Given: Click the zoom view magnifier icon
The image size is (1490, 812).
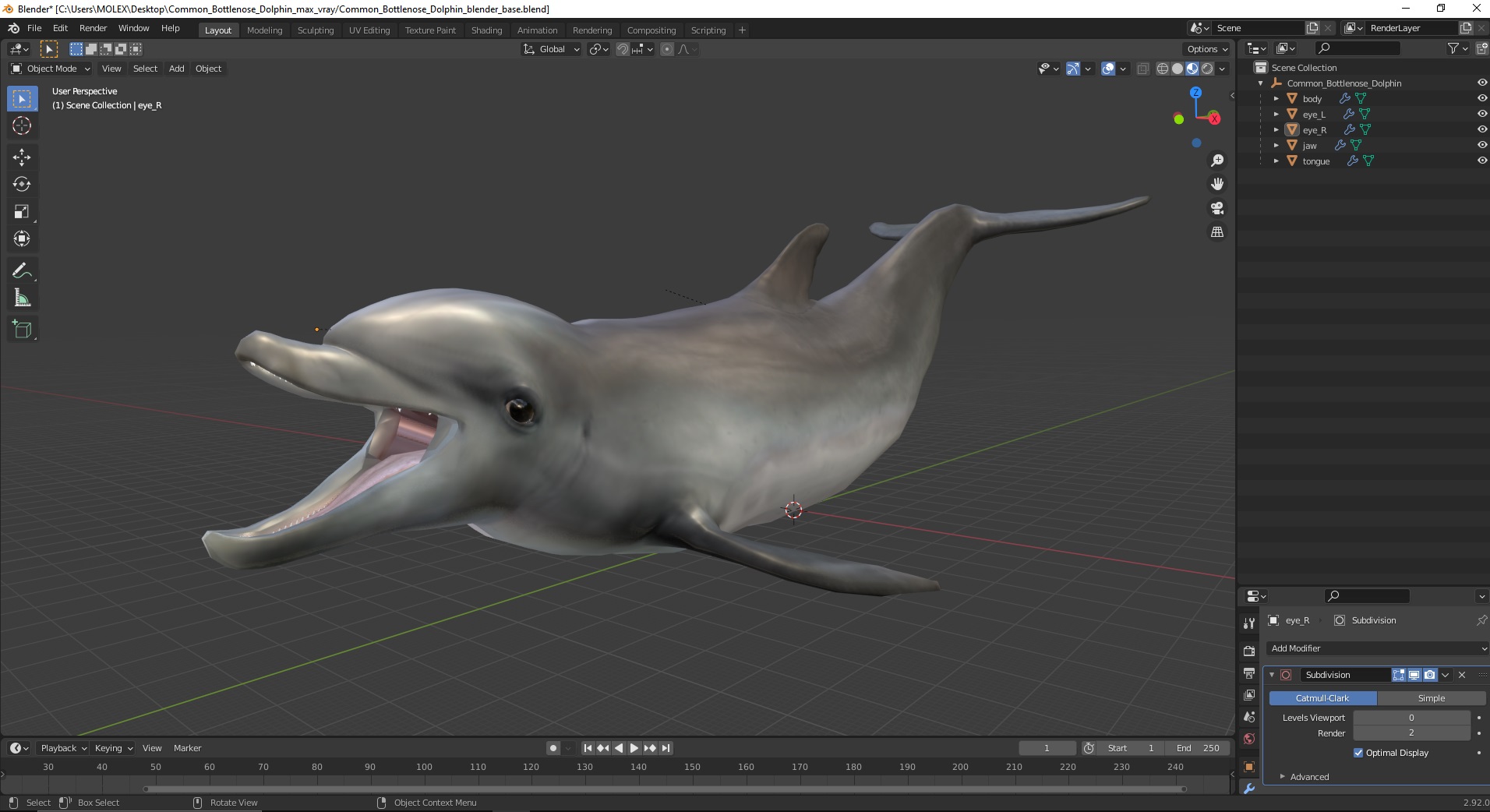Looking at the screenshot, I should [1216, 161].
